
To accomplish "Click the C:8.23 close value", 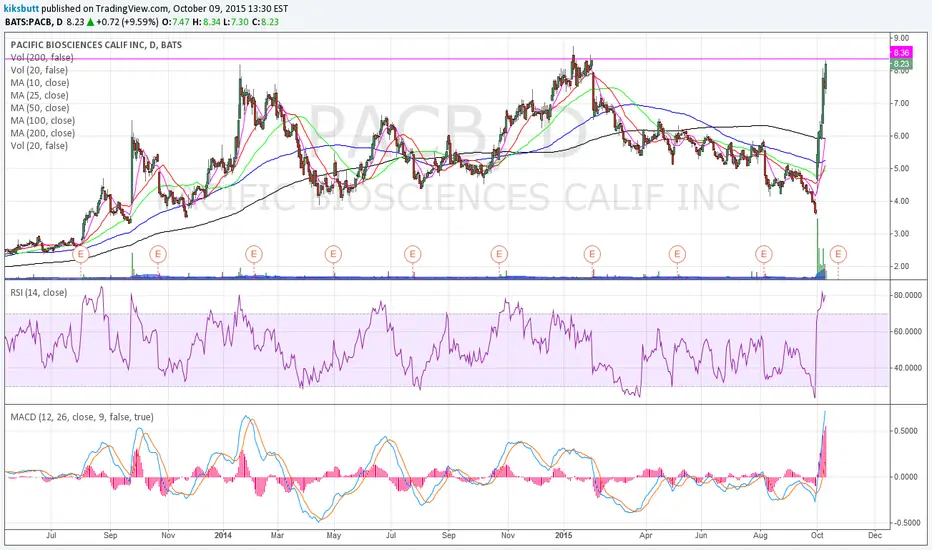I will coord(265,22).
